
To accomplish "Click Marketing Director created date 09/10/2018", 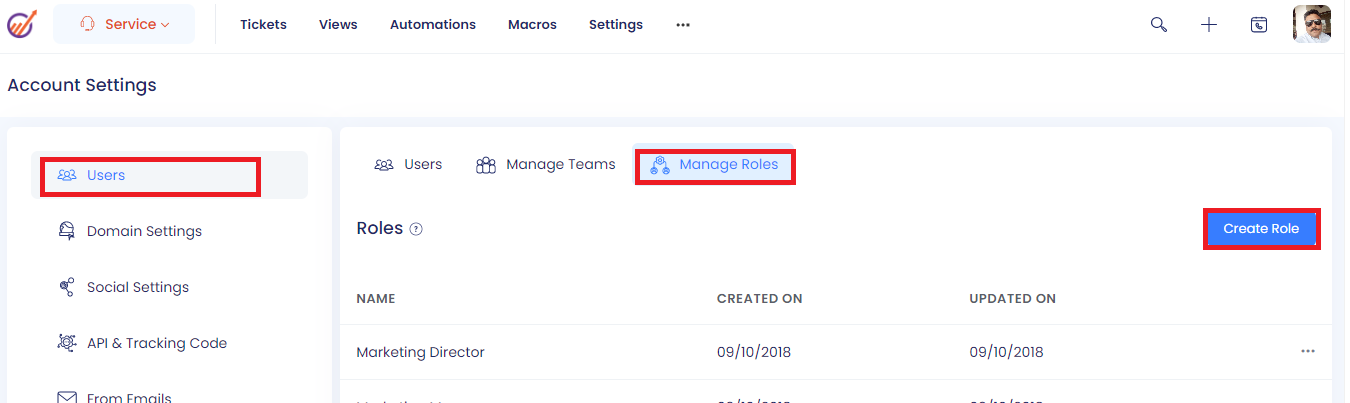I will point(754,352).
